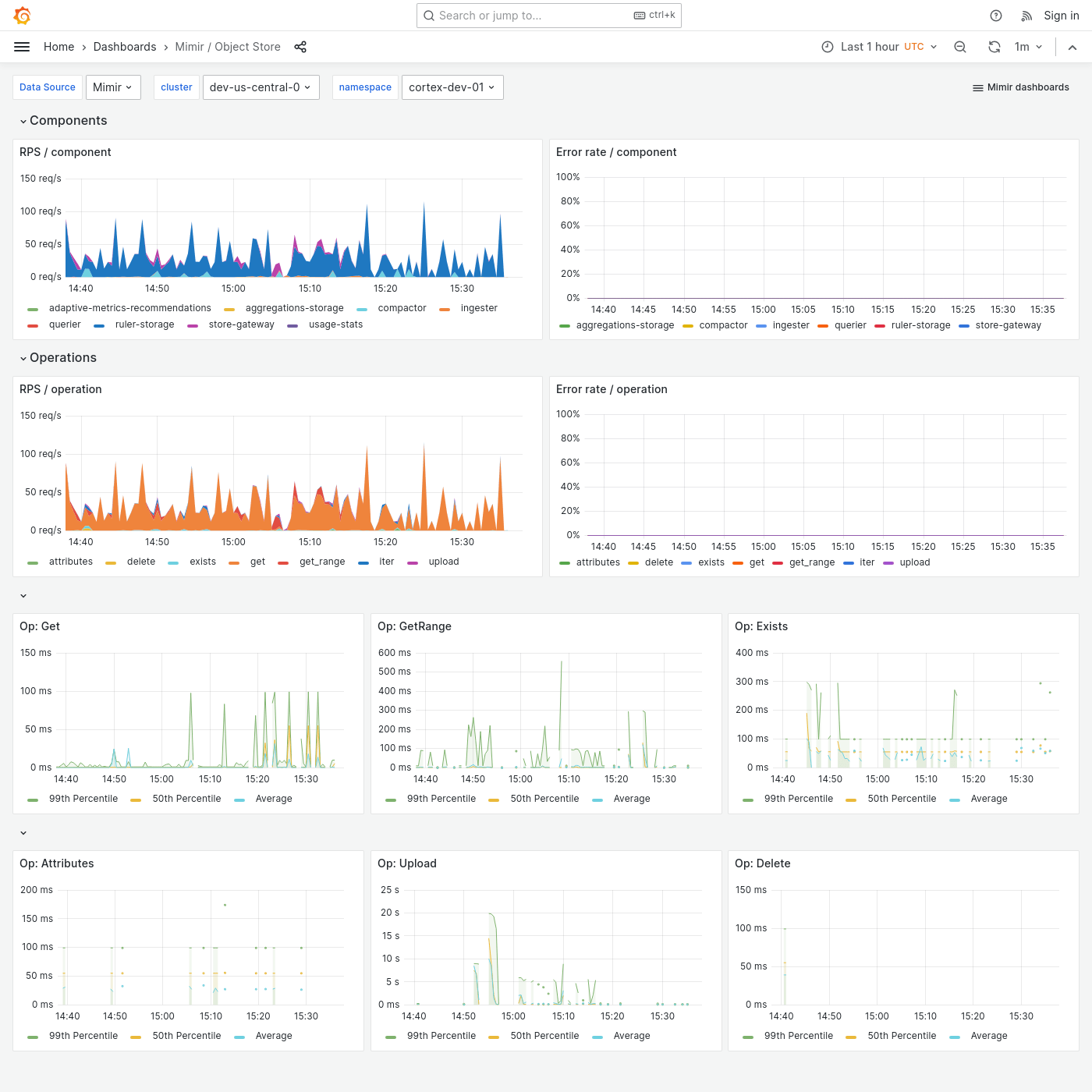Open the dev-us-central-0 cluster dropdown
Image resolution: width=1092 pixels, height=1092 pixels.
point(261,87)
